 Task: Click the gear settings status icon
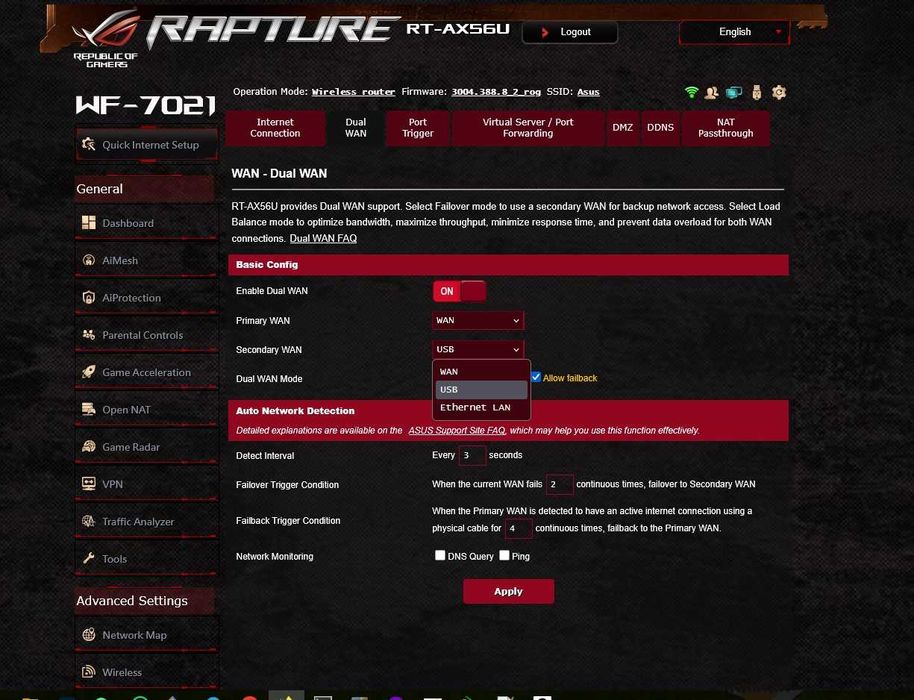click(x=779, y=92)
